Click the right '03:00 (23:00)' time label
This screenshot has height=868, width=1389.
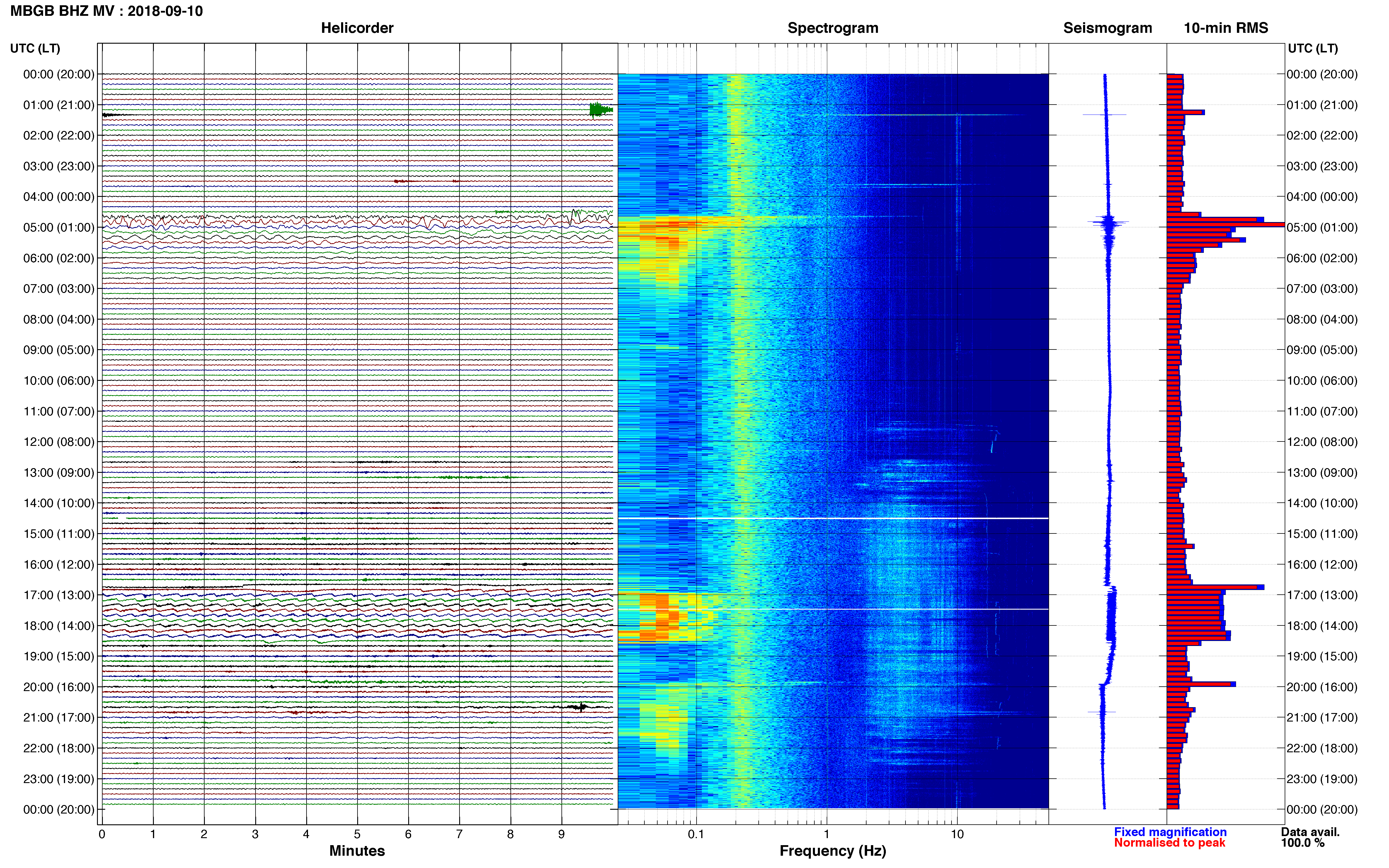tap(1322, 166)
